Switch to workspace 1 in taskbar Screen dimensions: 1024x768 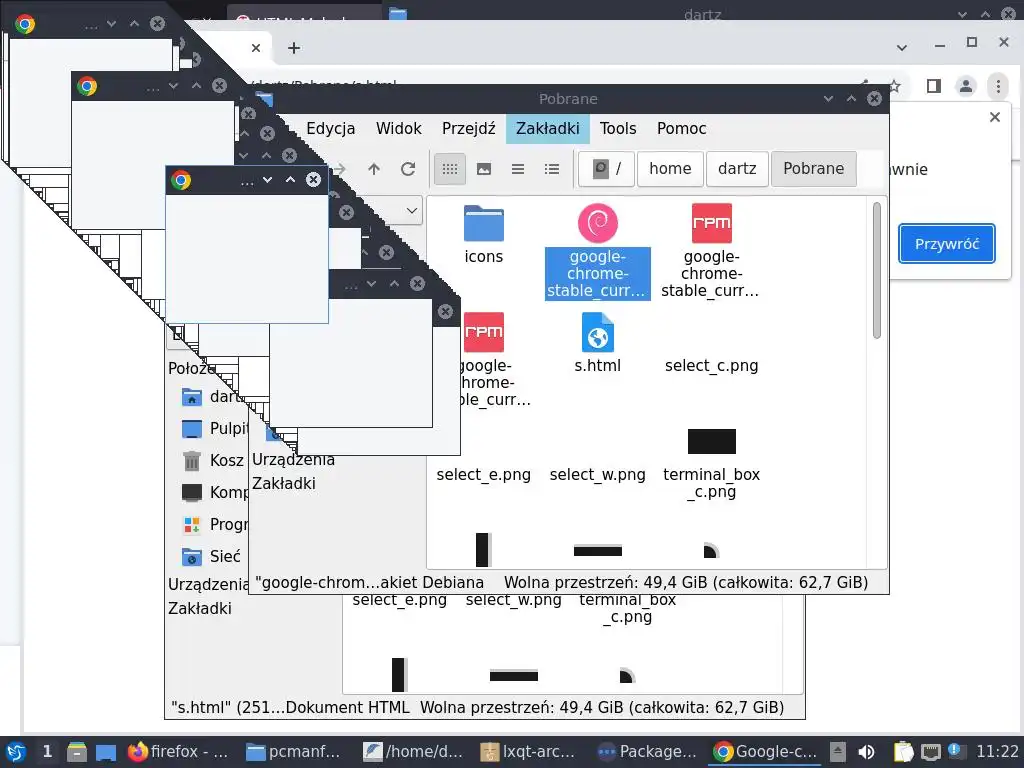(47, 752)
